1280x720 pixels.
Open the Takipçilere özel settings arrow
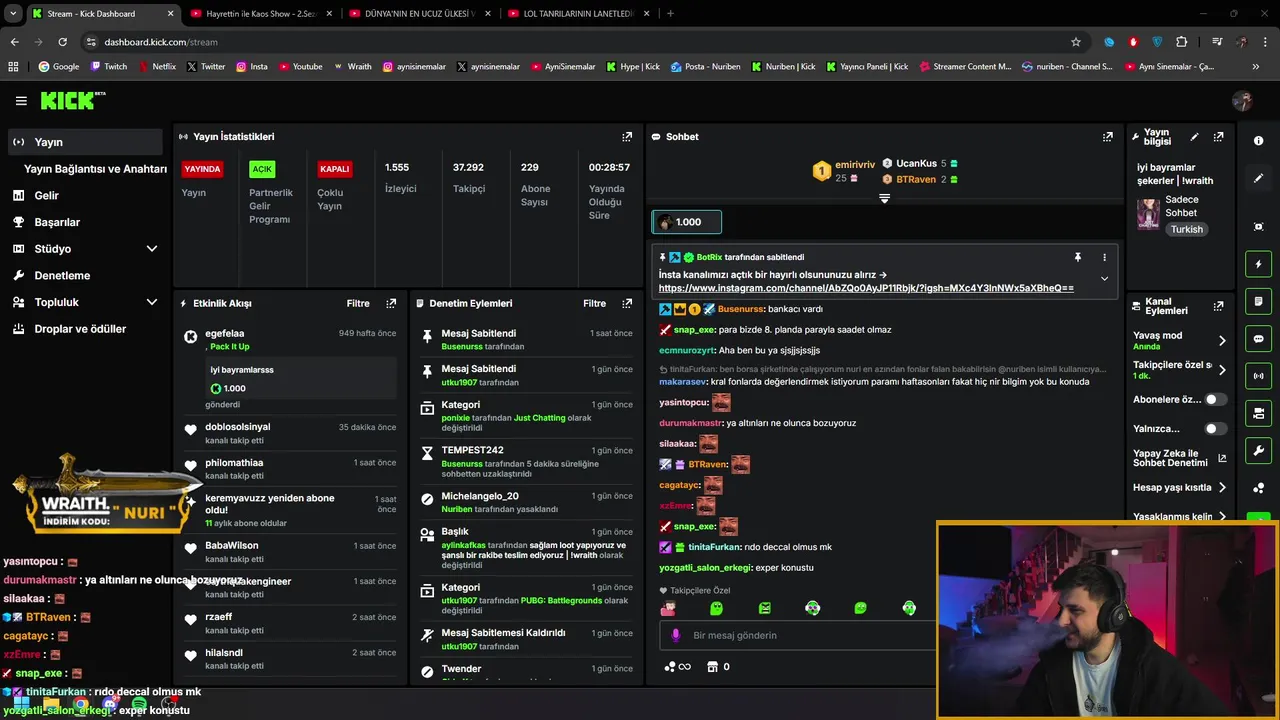pos(1221,370)
